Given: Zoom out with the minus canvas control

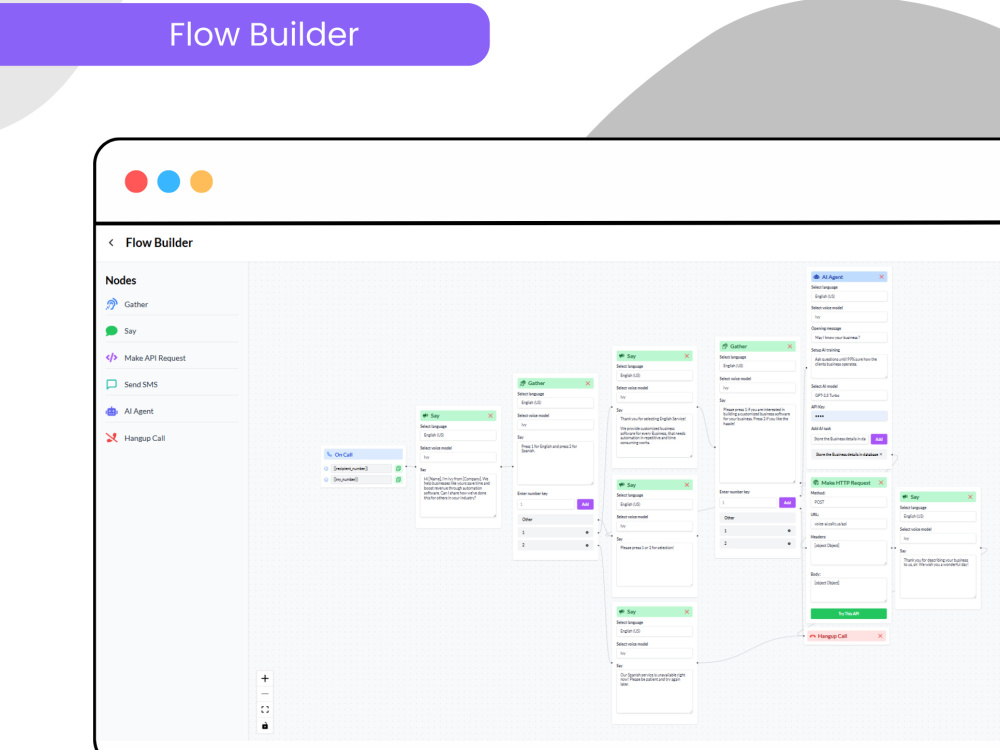Looking at the screenshot, I should (x=265, y=694).
